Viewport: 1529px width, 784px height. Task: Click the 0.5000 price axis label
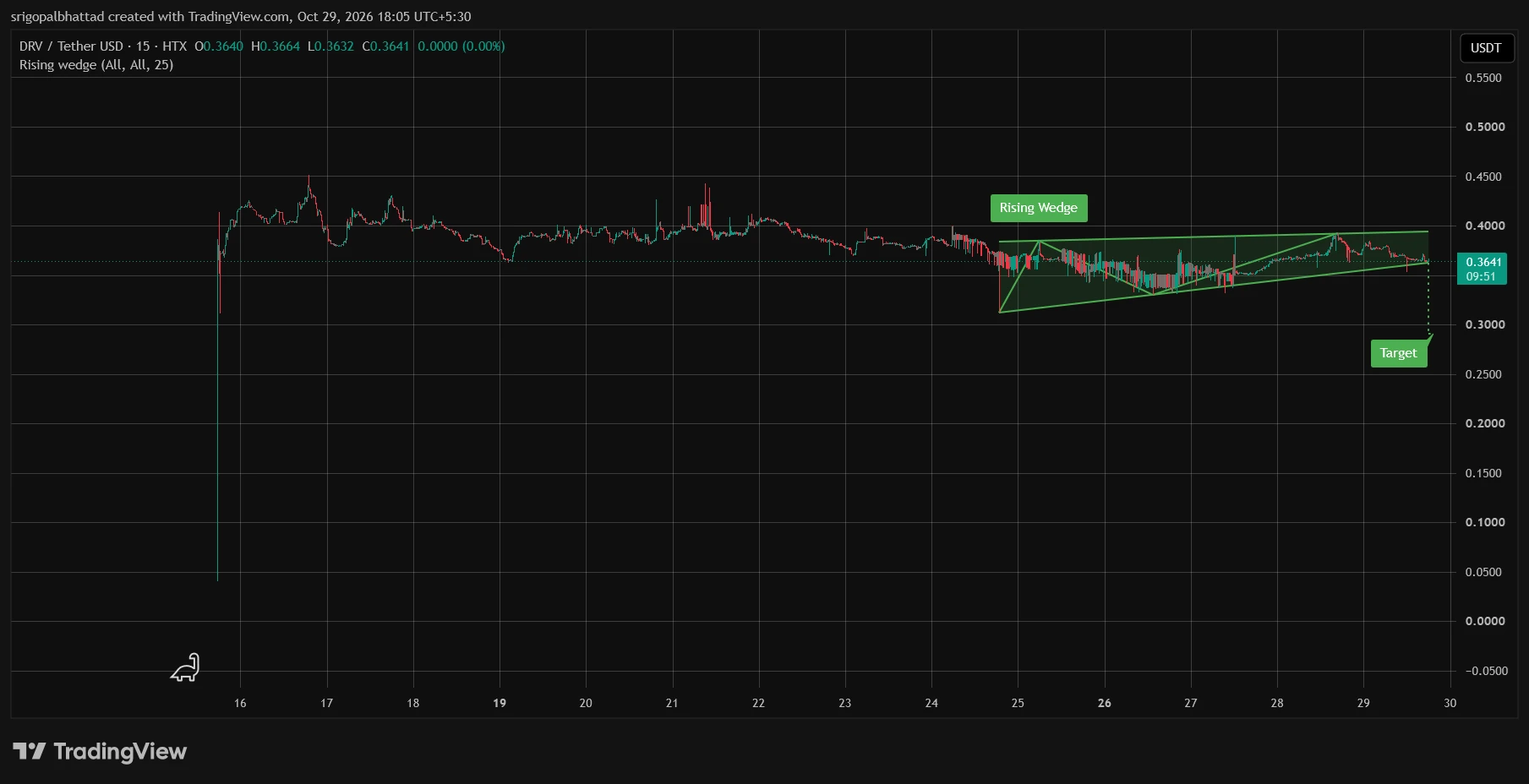click(1484, 127)
